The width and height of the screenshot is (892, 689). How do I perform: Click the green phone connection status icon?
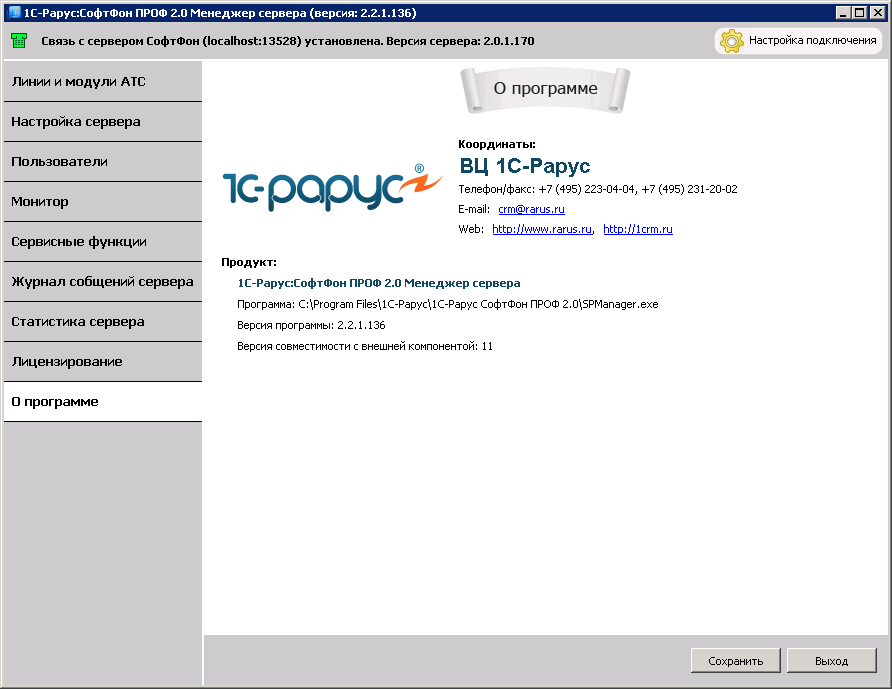pos(19,40)
